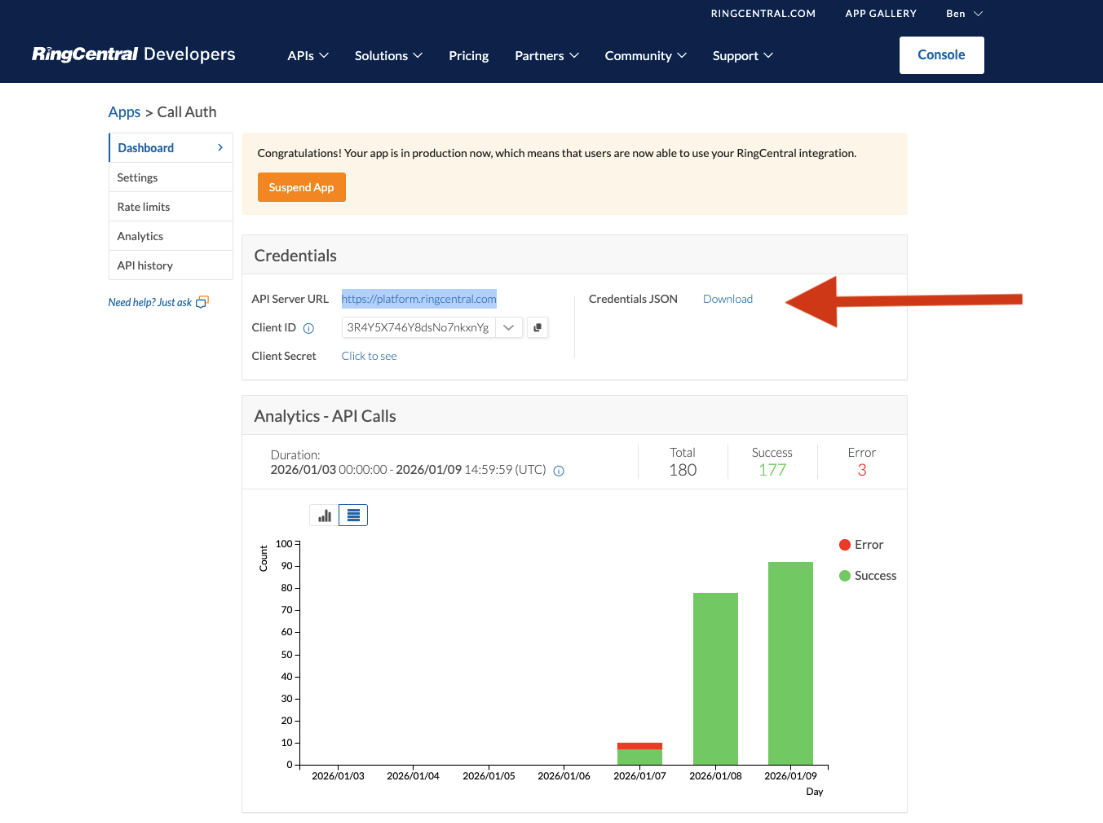The height and width of the screenshot is (823, 1103).
Task: Click the highlighted API Server URL
Action: tap(419, 299)
